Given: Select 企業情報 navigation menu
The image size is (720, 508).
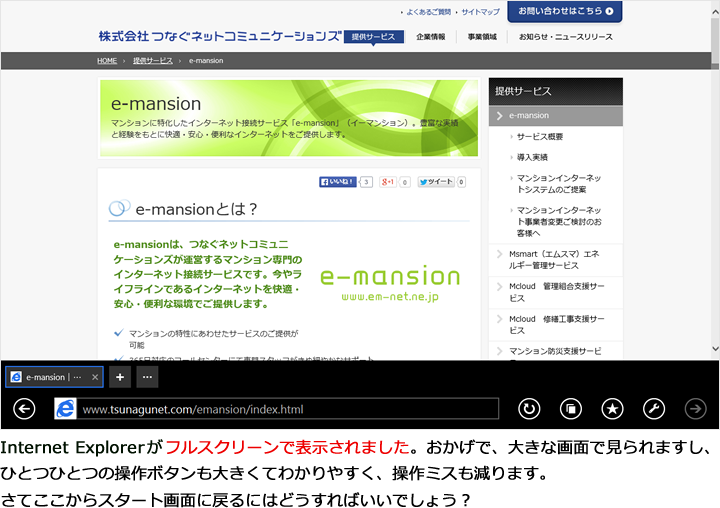Looking at the screenshot, I should pos(430,37).
